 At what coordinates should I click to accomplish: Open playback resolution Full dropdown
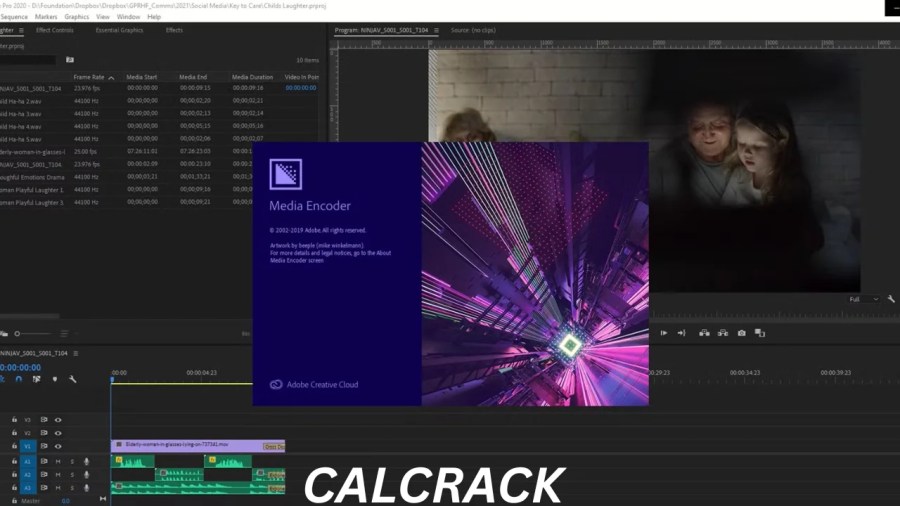click(863, 299)
